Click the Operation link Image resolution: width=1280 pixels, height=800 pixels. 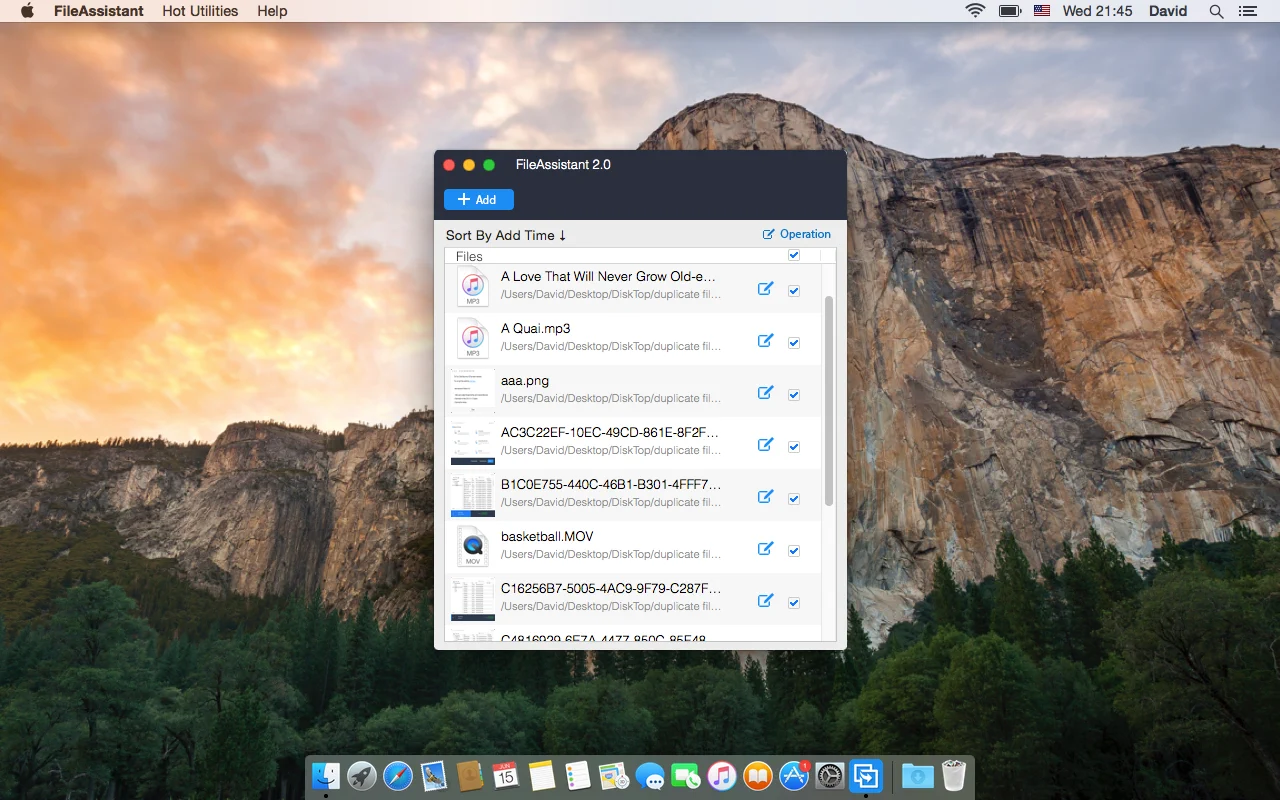coord(803,233)
